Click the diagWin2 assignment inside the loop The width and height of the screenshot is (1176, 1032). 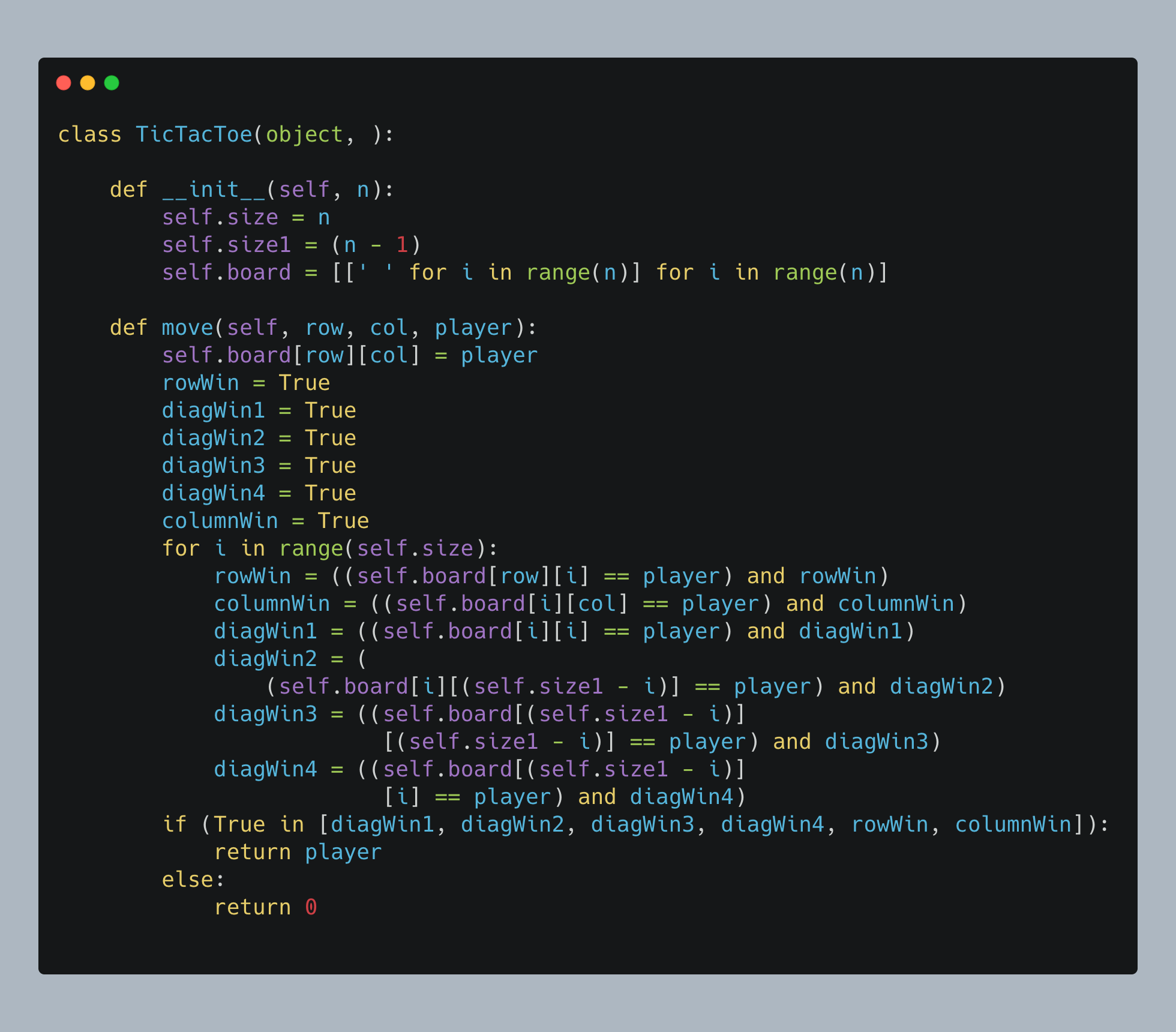click(265, 659)
